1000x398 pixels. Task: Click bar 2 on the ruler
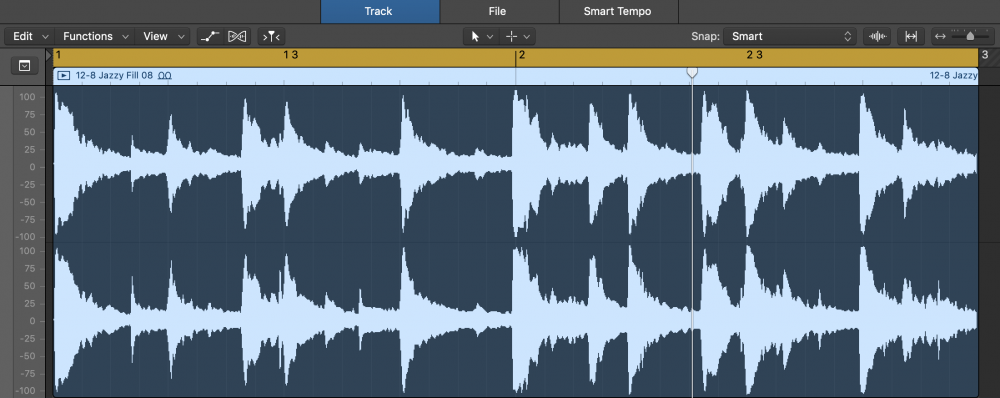522,55
